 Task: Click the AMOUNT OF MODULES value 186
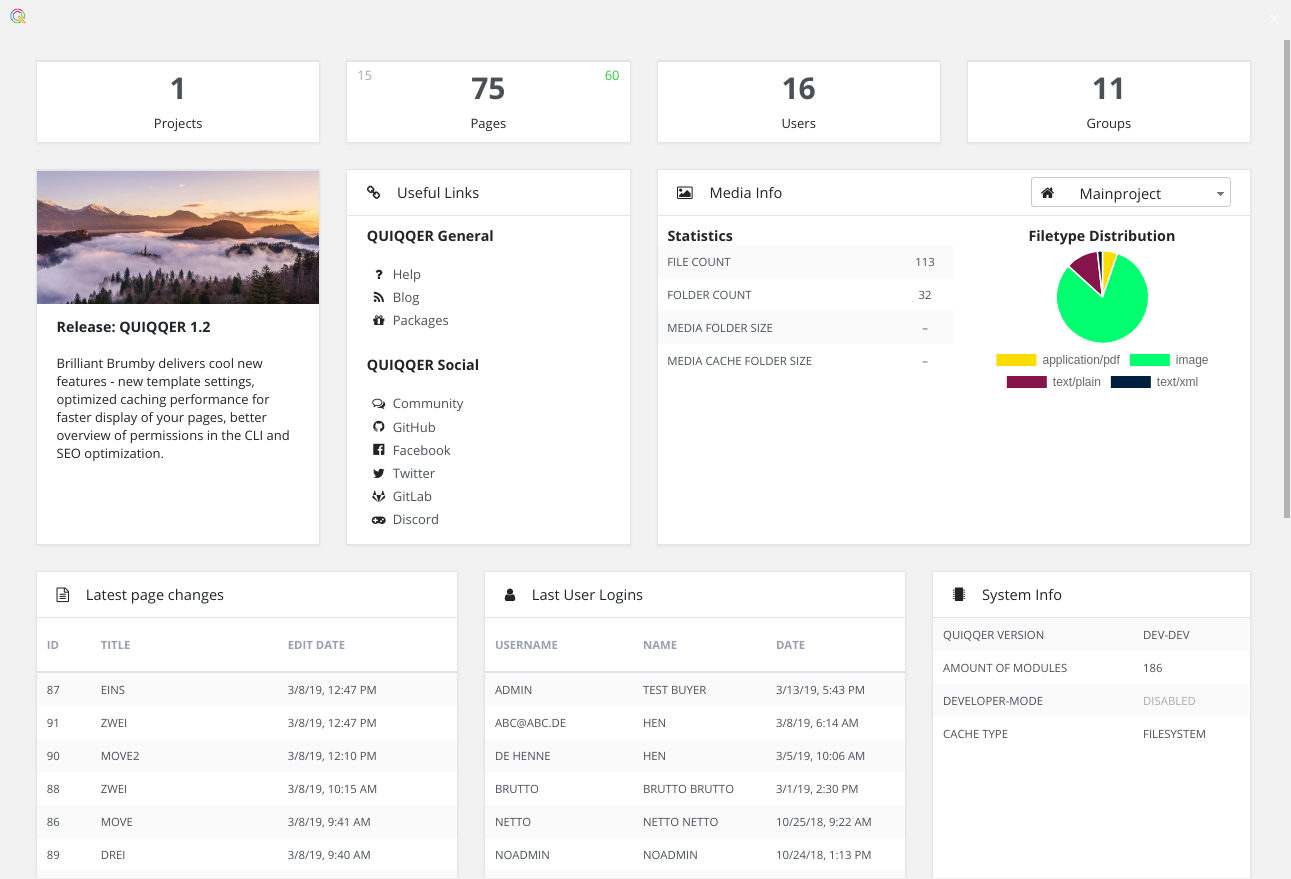1153,668
